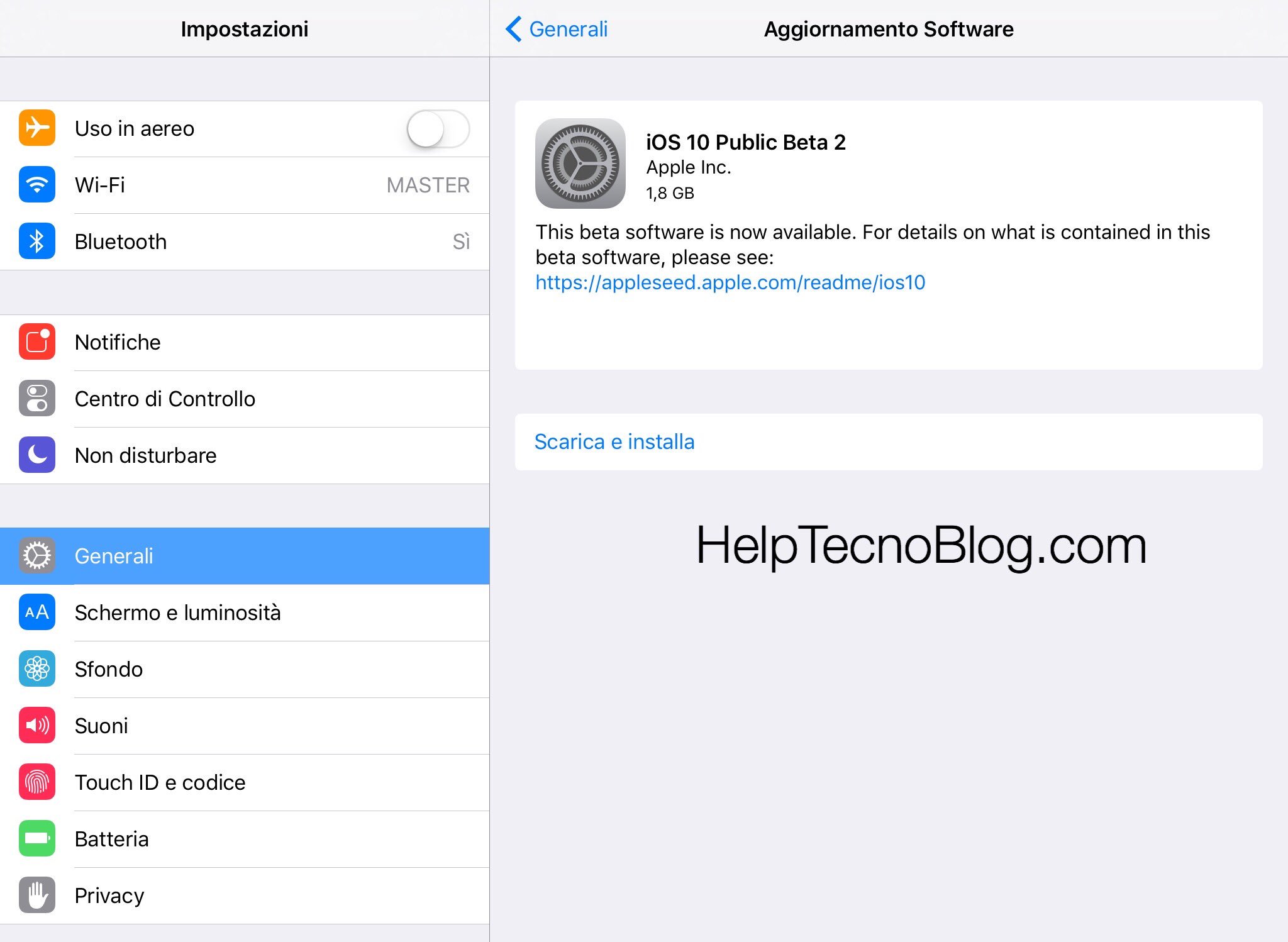Tap the back chevron next to Generali
This screenshot has height=942, width=1288.
click(x=514, y=29)
